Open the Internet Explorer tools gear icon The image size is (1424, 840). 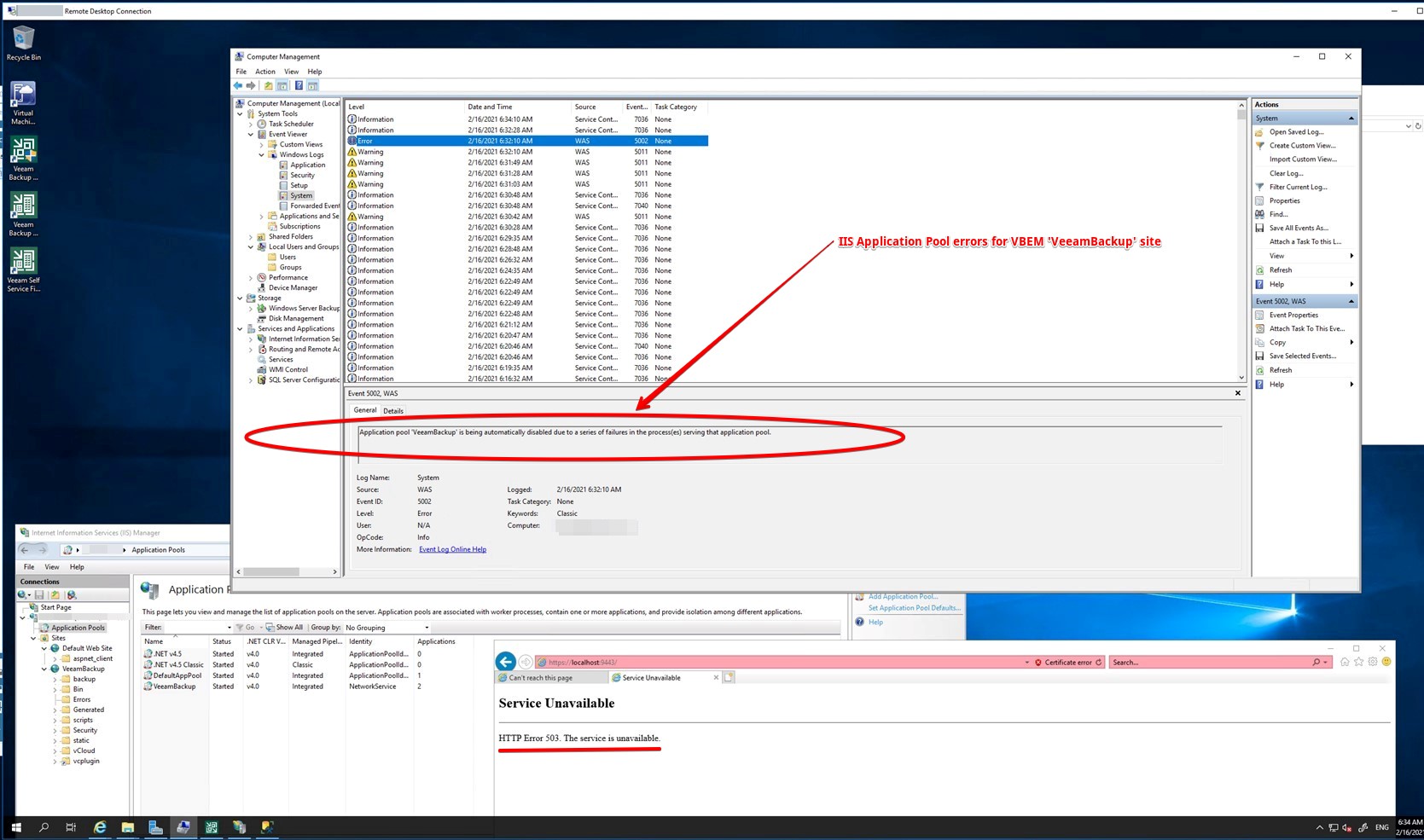(x=1372, y=662)
